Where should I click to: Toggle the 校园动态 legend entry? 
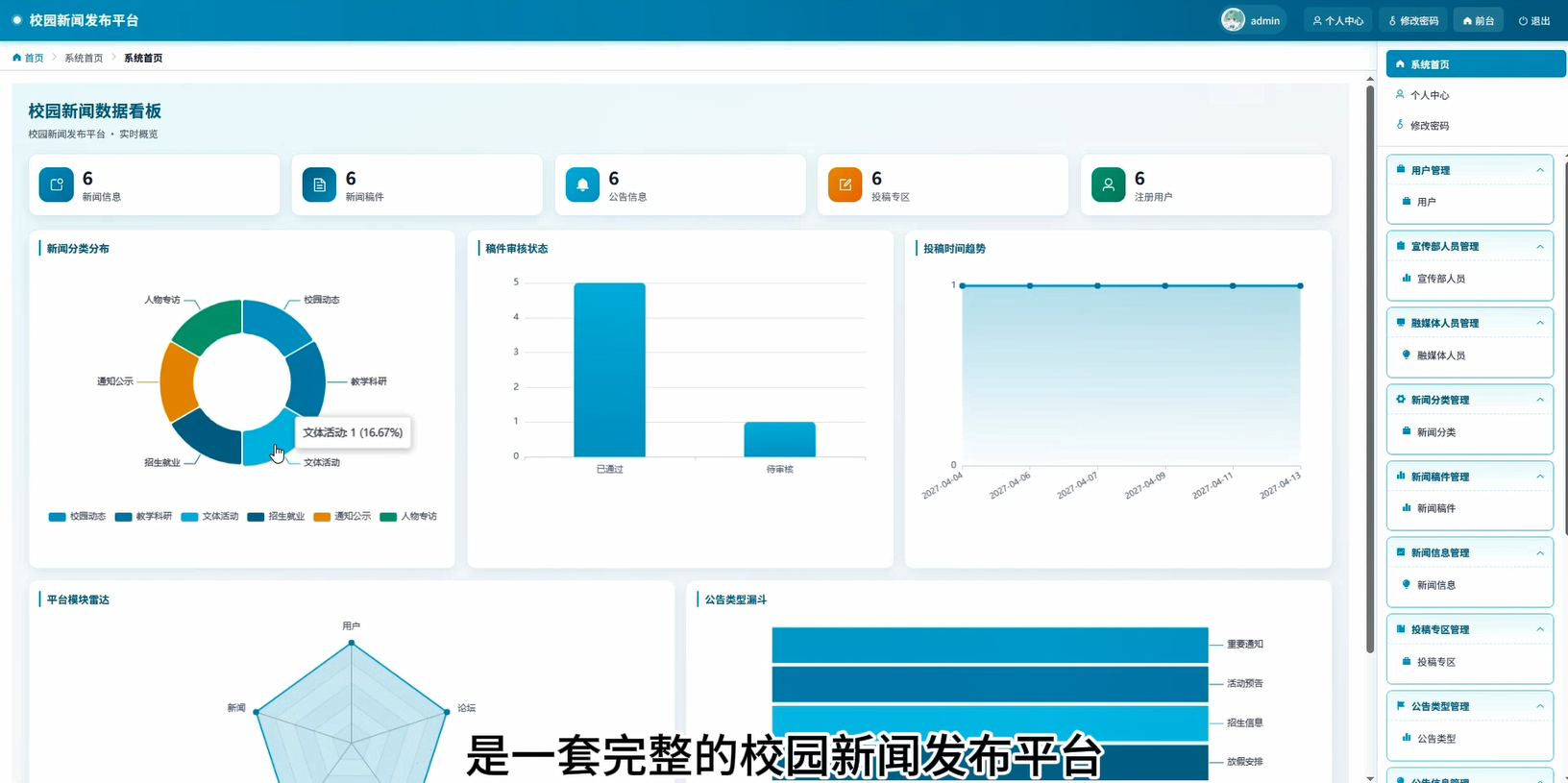[x=78, y=517]
